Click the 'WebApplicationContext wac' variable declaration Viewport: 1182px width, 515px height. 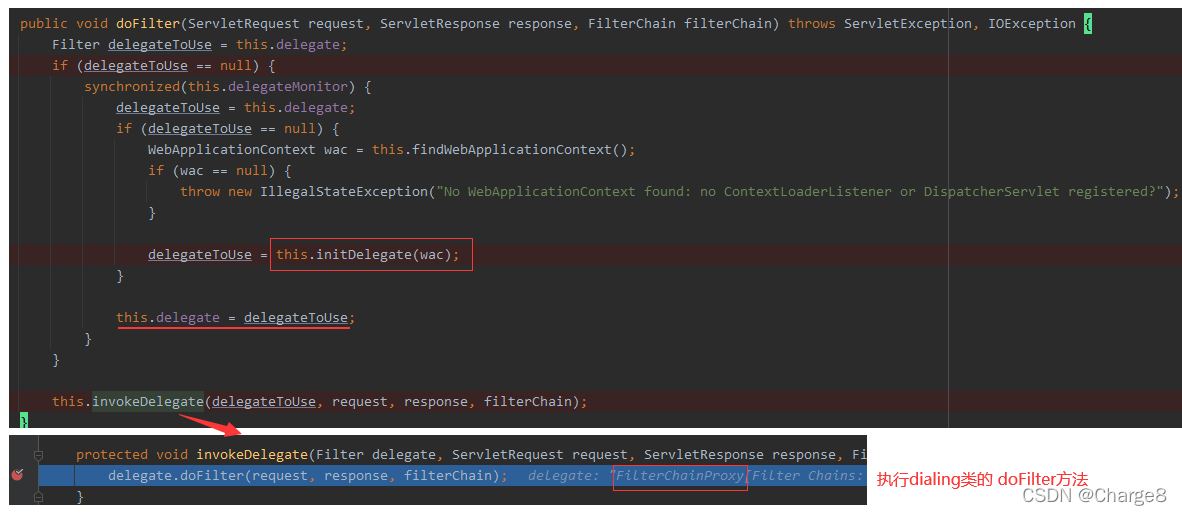247,149
